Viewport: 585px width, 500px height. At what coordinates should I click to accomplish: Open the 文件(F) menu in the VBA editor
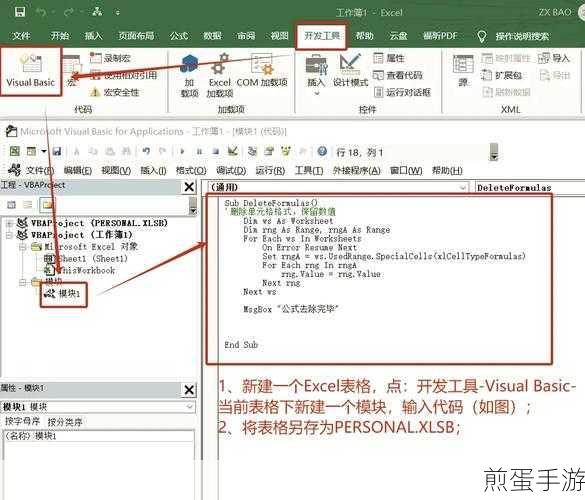(x=40, y=171)
